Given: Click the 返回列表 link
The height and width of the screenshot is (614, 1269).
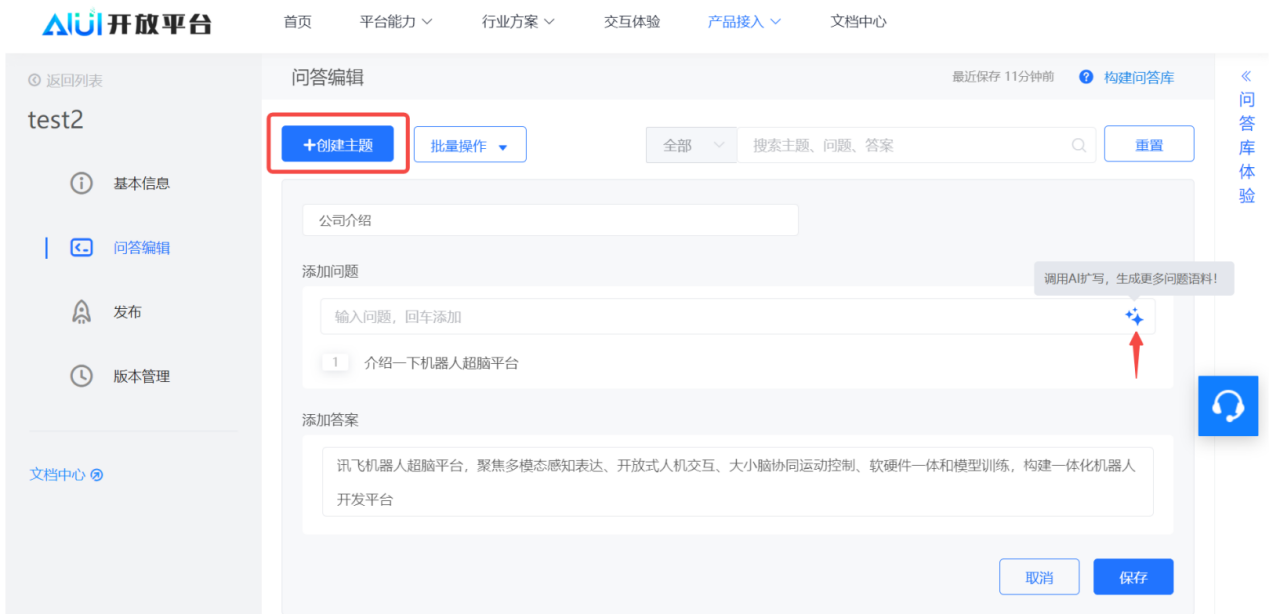Looking at the screenshot, I should point(66,80).
